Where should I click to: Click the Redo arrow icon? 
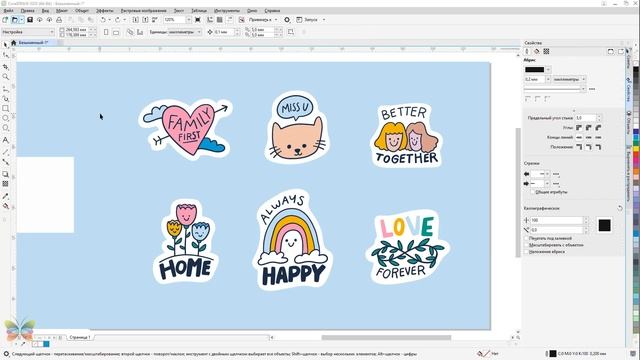coord(118,20)
